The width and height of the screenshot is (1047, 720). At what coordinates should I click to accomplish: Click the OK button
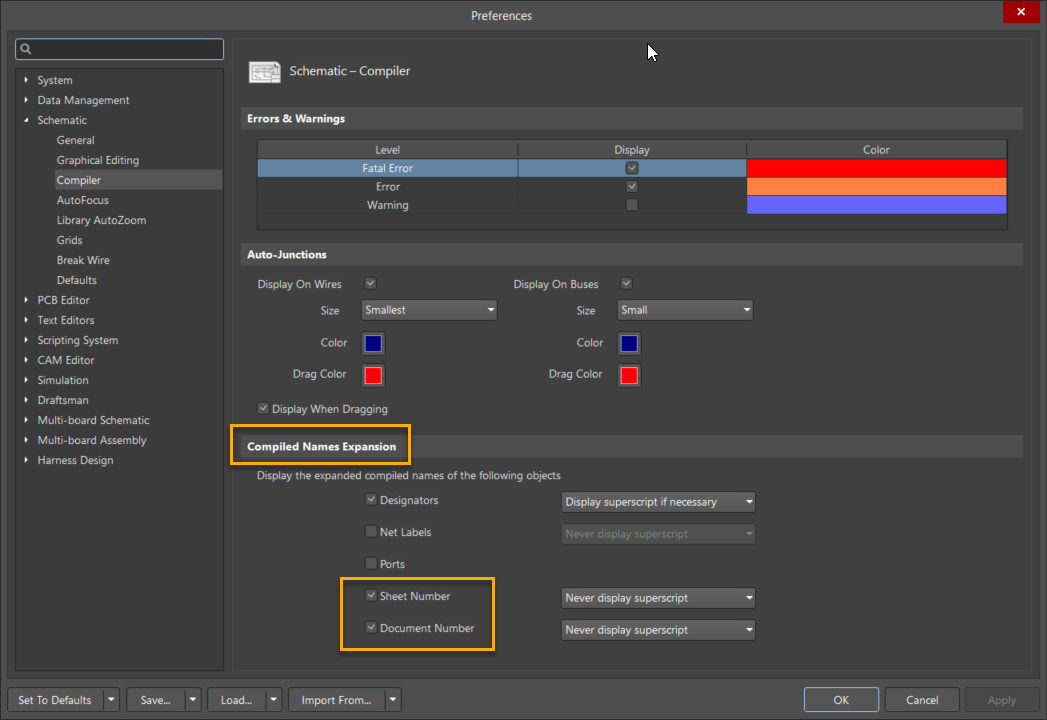[x=841, y=700]
